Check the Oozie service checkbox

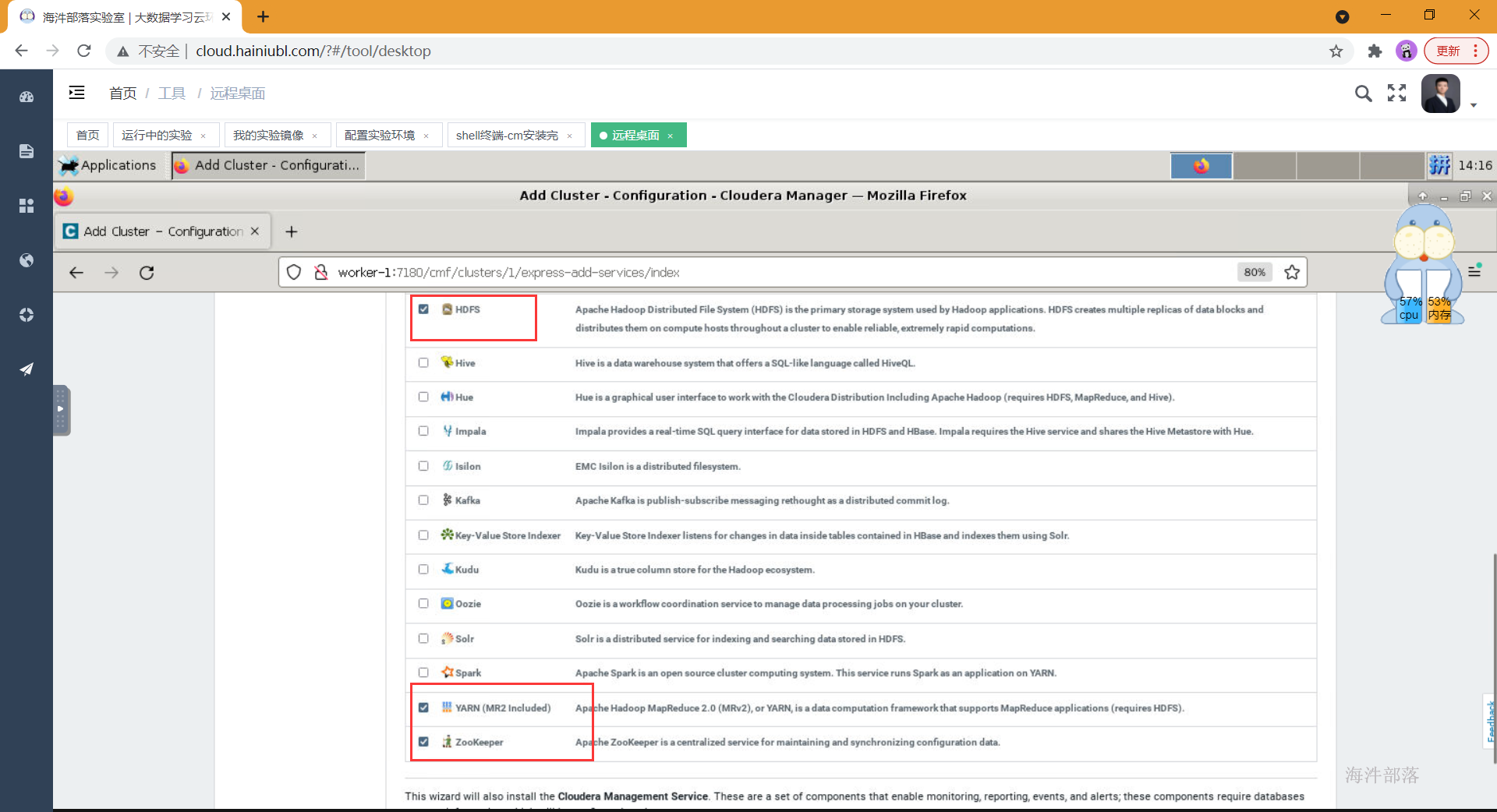pos(423,604)
